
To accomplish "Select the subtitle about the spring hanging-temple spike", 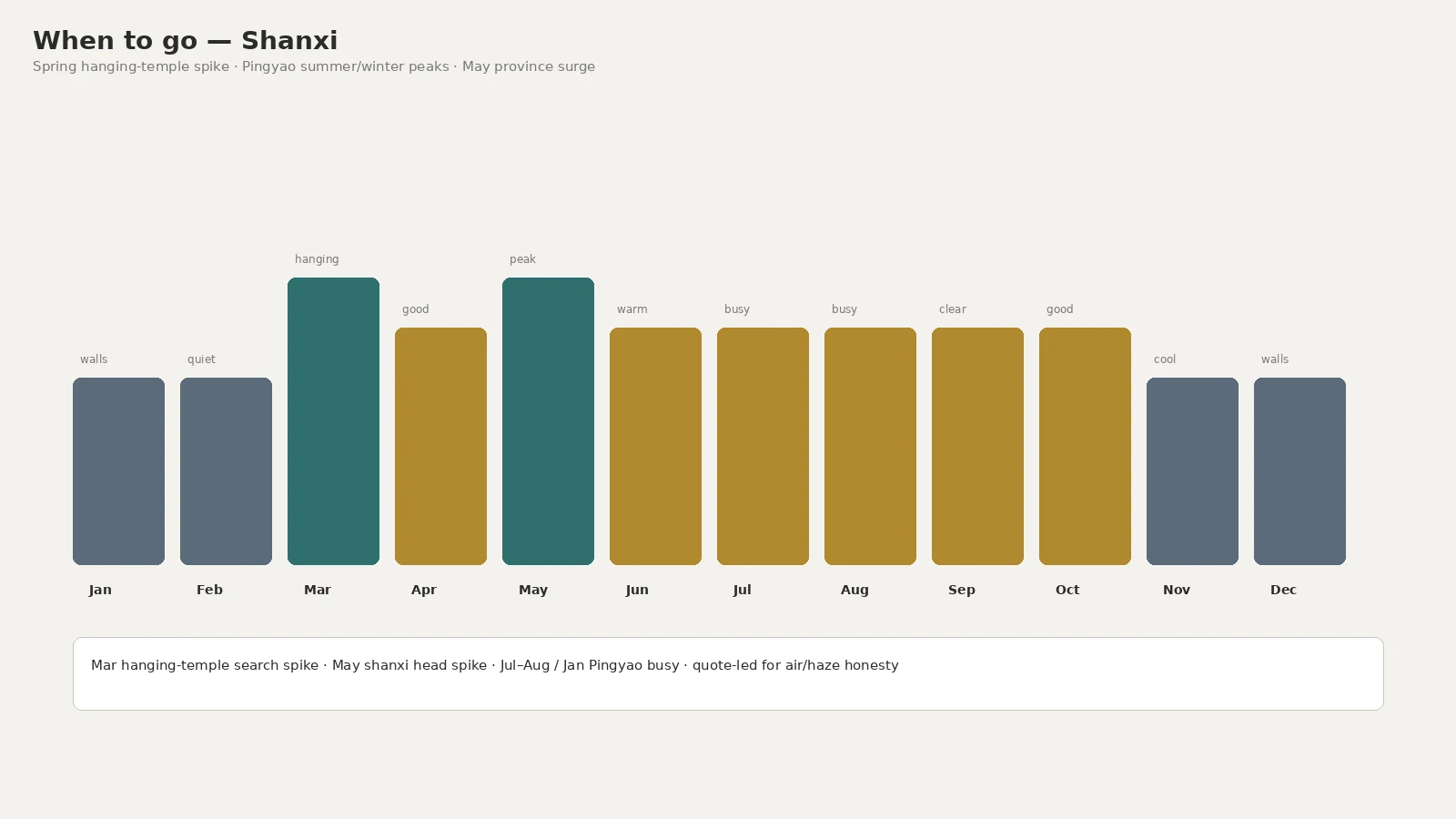I will (314, 66).
